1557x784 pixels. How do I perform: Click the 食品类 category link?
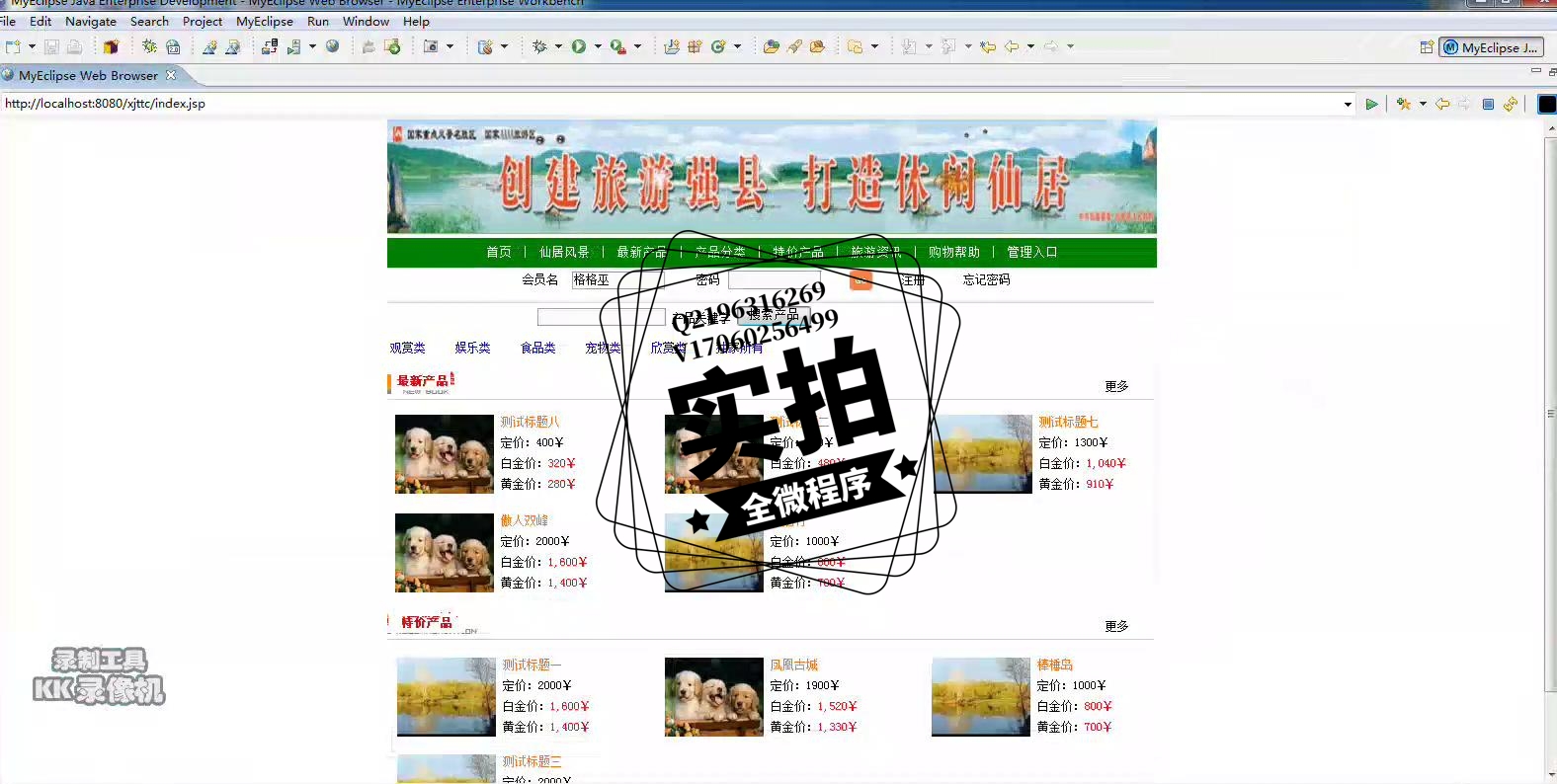point(538,348)
